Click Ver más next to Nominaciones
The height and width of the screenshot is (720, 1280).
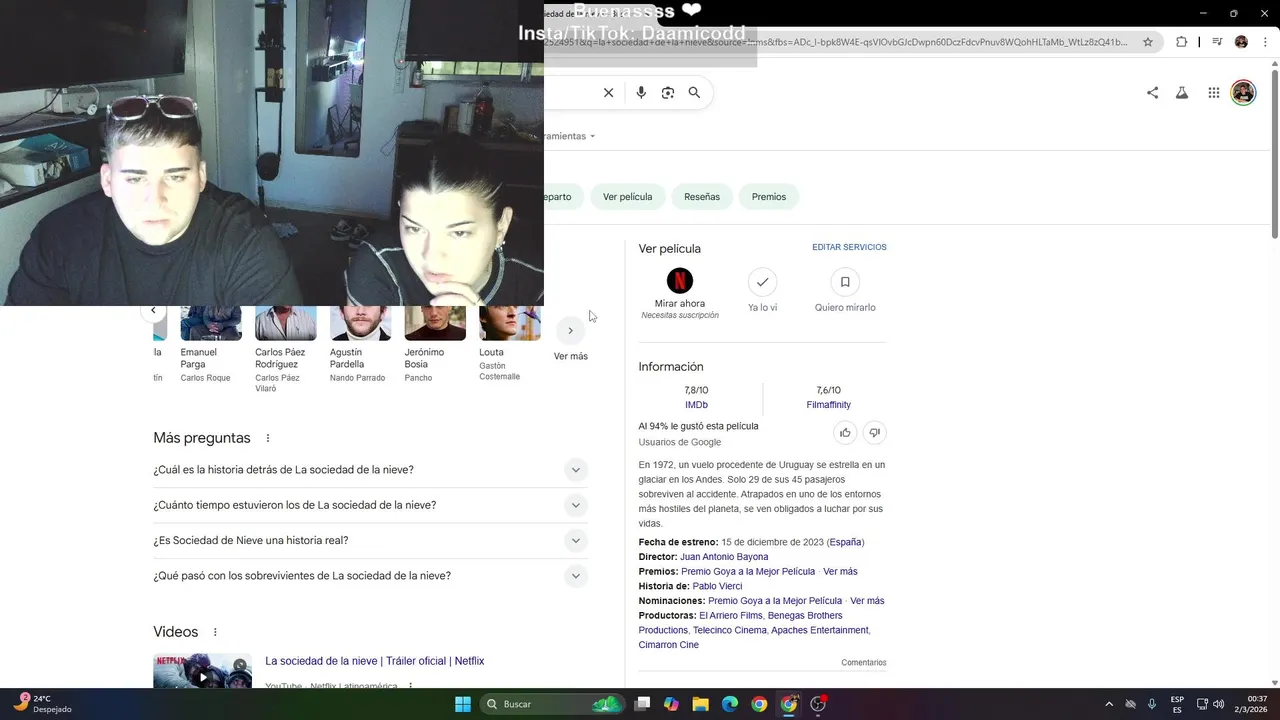pos(867,601)
